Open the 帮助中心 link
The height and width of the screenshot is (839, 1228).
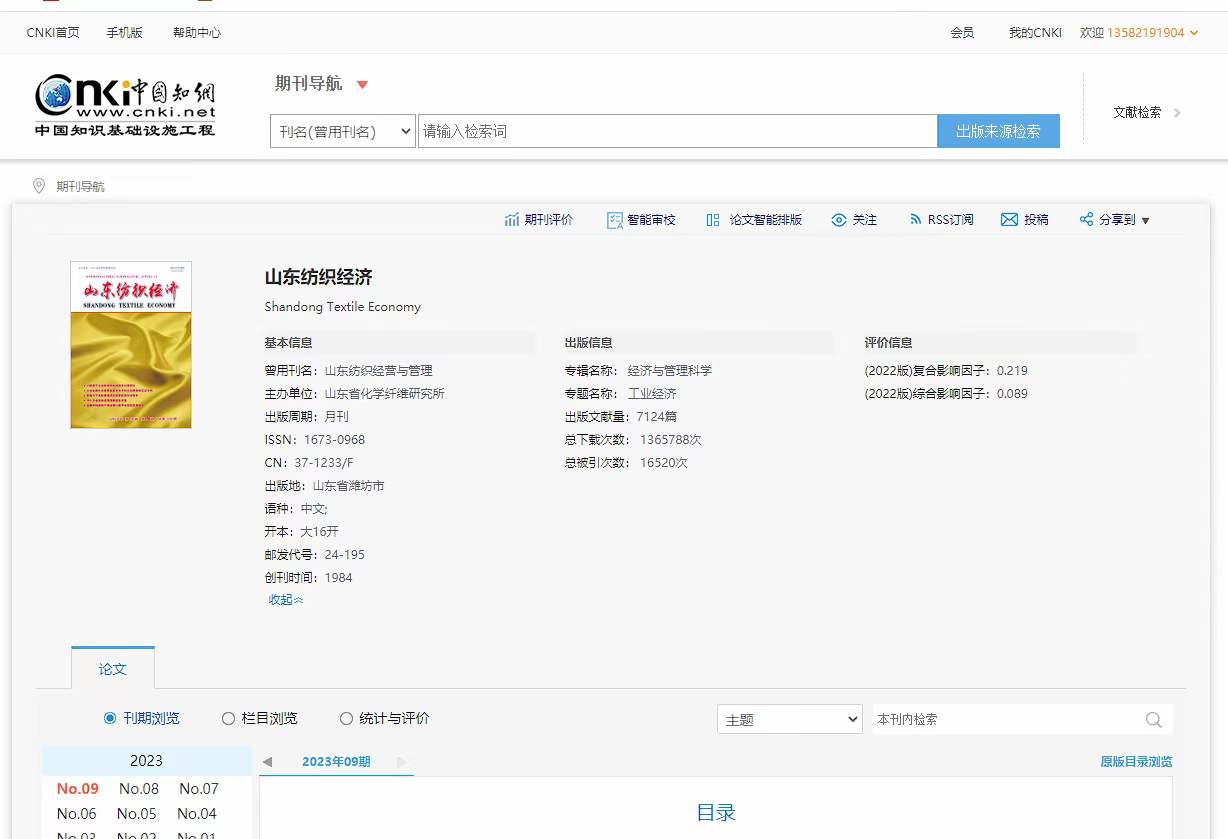197,33
